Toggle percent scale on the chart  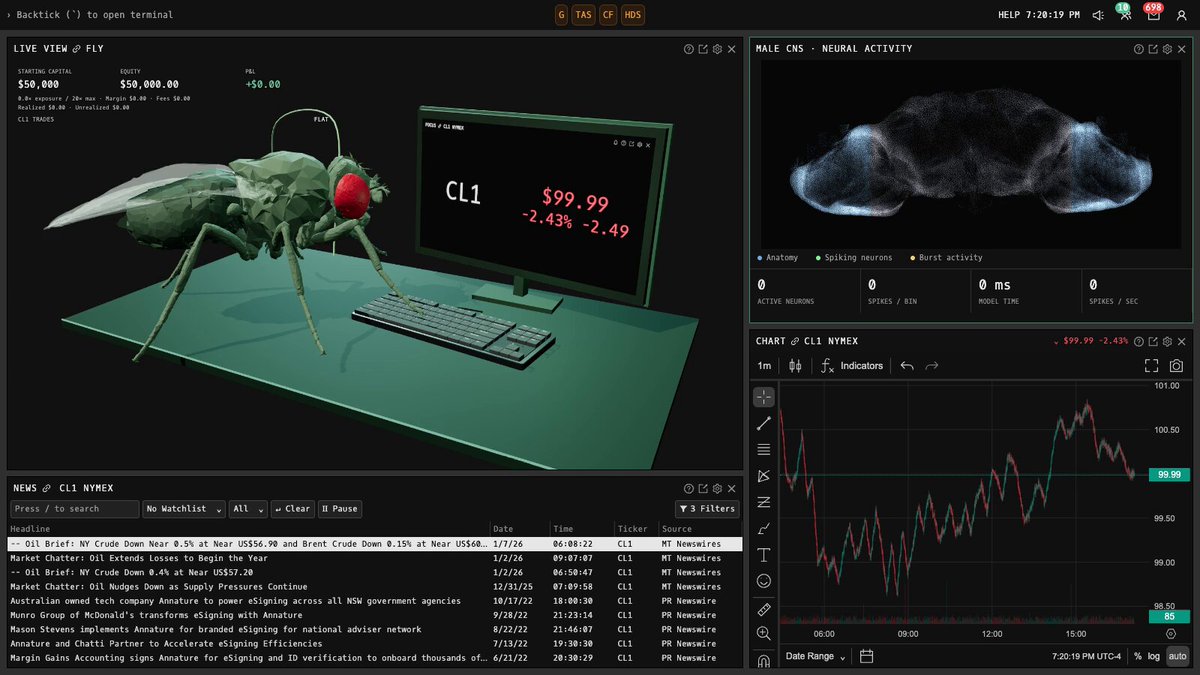click(x=1137, y=656)
